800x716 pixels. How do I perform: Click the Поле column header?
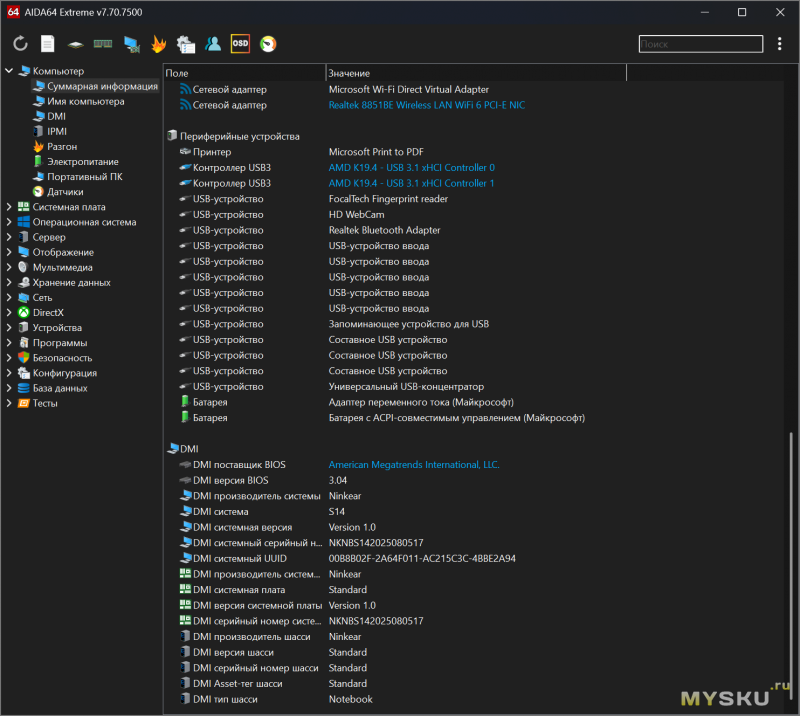coord(244,73)
